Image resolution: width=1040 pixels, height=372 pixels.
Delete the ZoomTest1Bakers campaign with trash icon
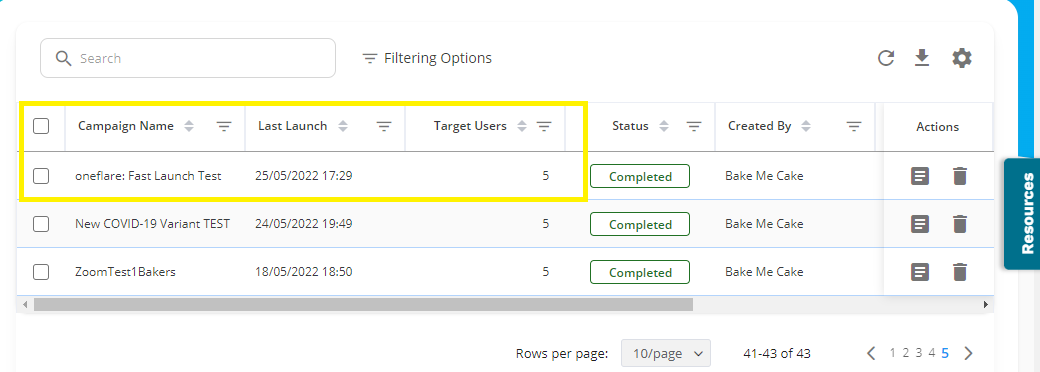960,272
